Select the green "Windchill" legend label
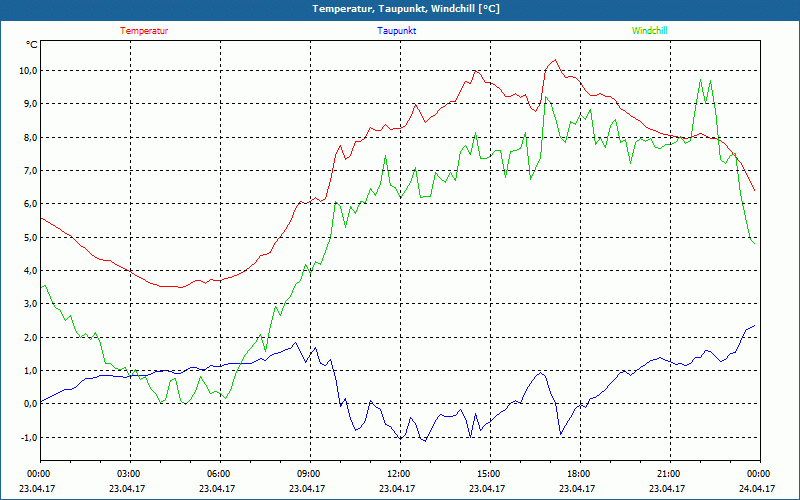Image resolution: width=800 pixels, height=500 pixels. pyautogui.click(x=649, y=31)
